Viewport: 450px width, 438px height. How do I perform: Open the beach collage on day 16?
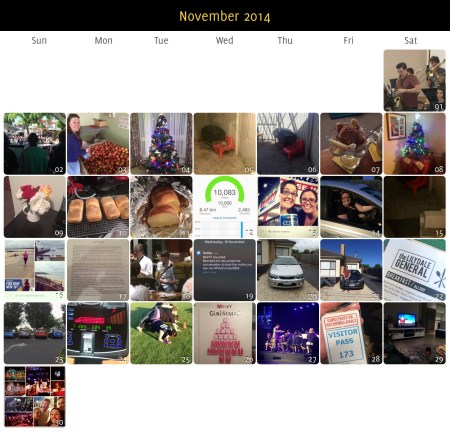pos(35,270)
